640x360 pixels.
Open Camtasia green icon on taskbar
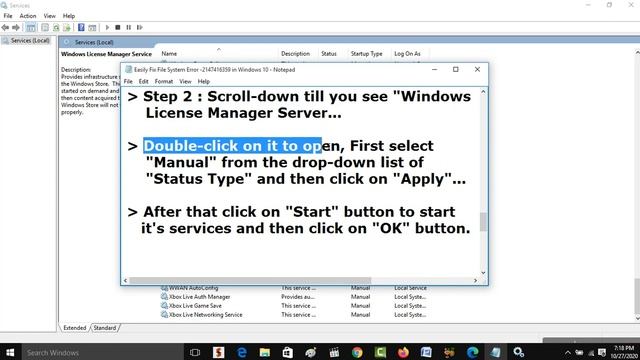380,352
